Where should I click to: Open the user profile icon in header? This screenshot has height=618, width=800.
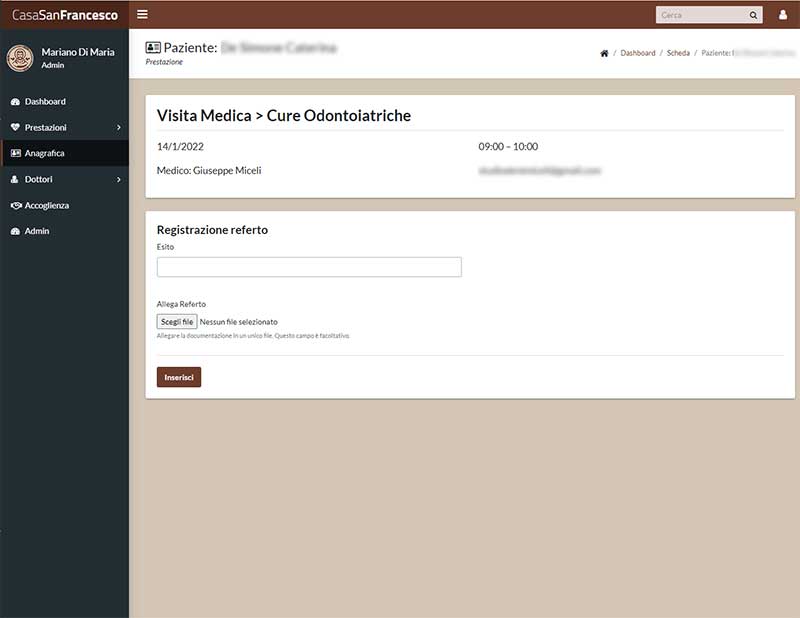783,15
